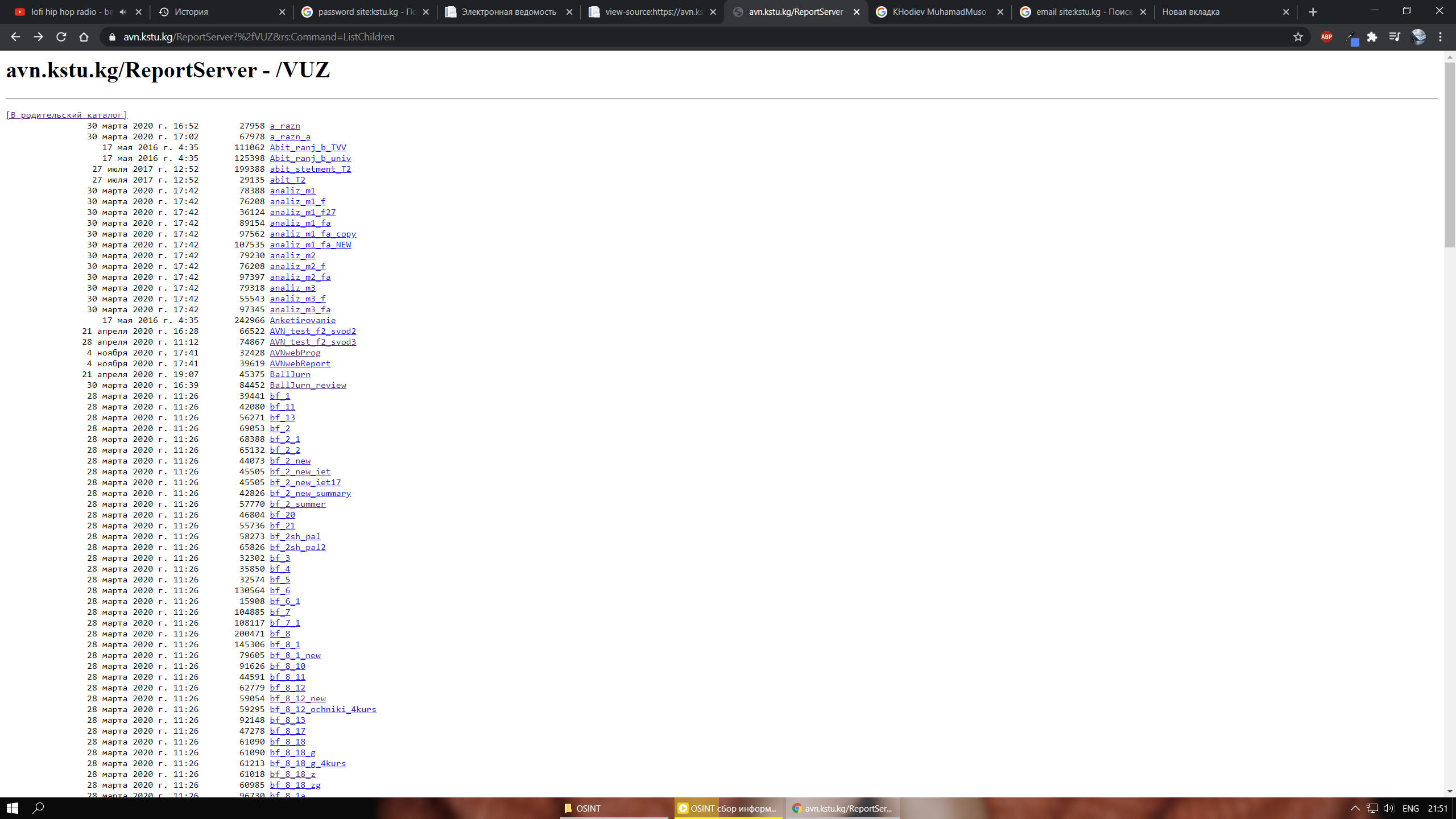Open the extensions puzzle-piece menu
1456x819 pixels.
coord(1372,37)
